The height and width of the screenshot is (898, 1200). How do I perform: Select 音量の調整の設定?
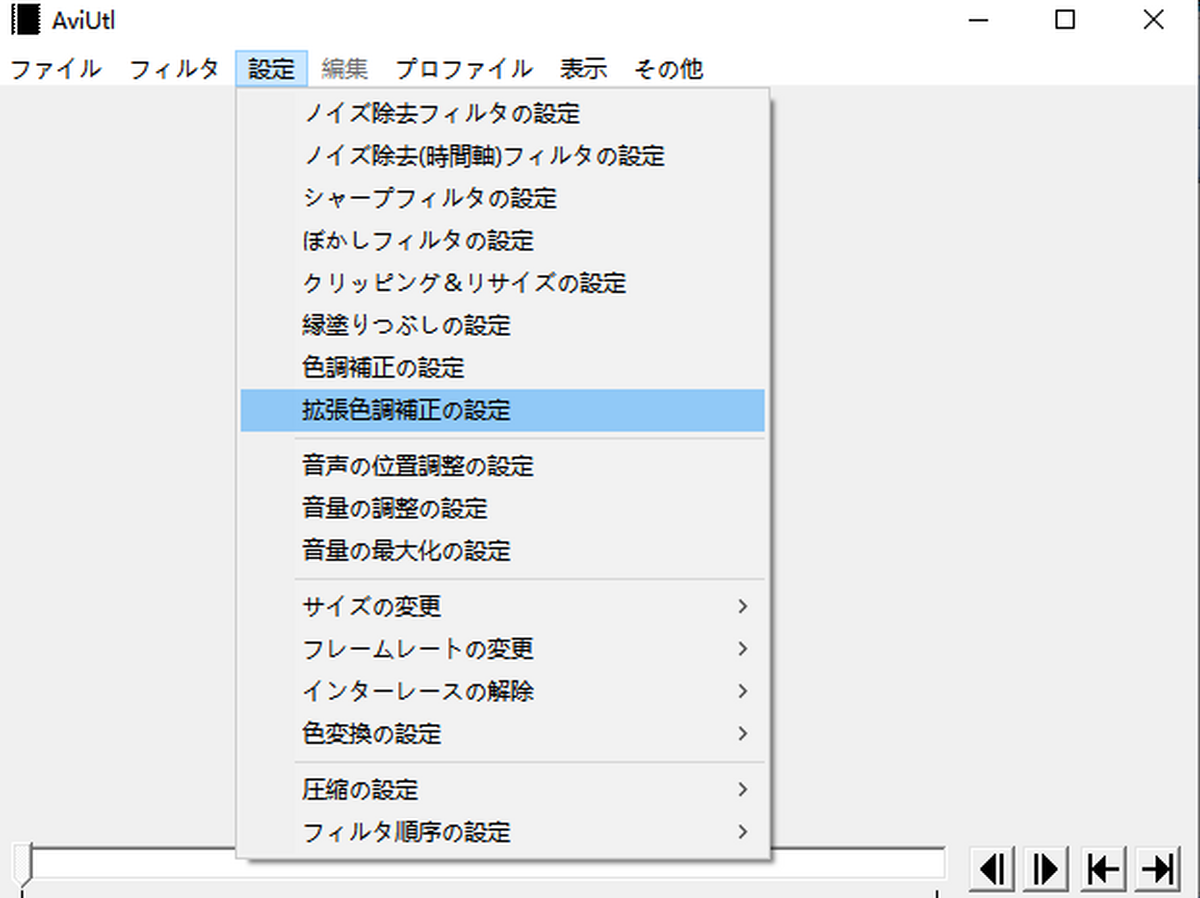click(503, 508)
